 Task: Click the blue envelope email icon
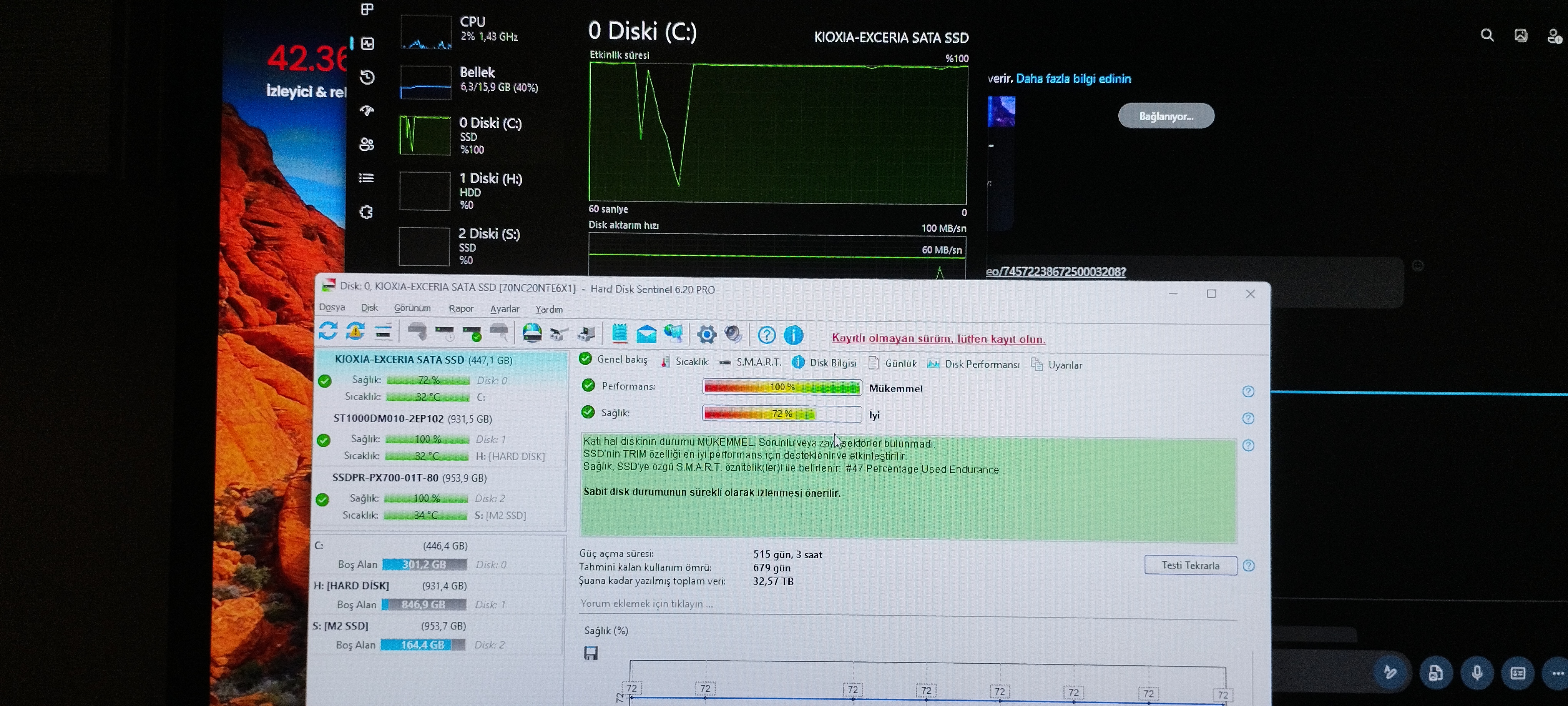(x=646, y=334)
